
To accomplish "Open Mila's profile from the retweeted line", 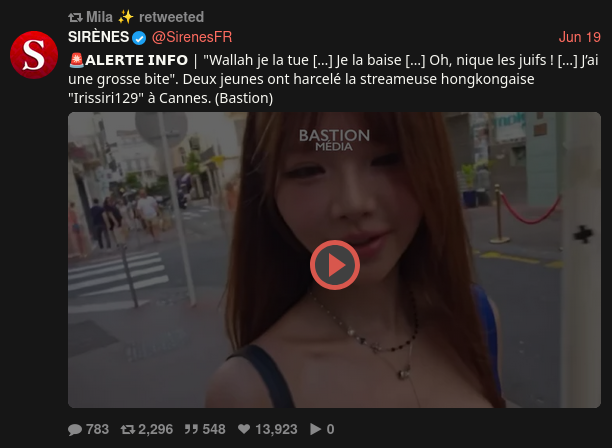I will [99, 17].
